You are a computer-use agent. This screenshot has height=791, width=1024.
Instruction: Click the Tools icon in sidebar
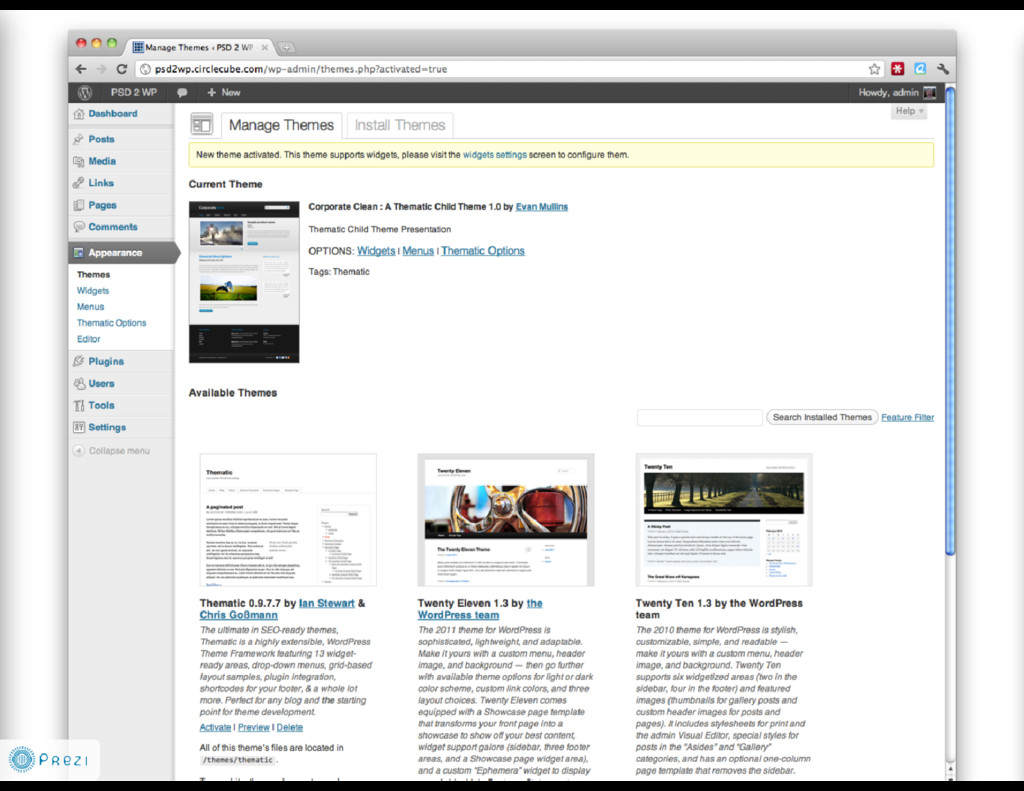79,406
